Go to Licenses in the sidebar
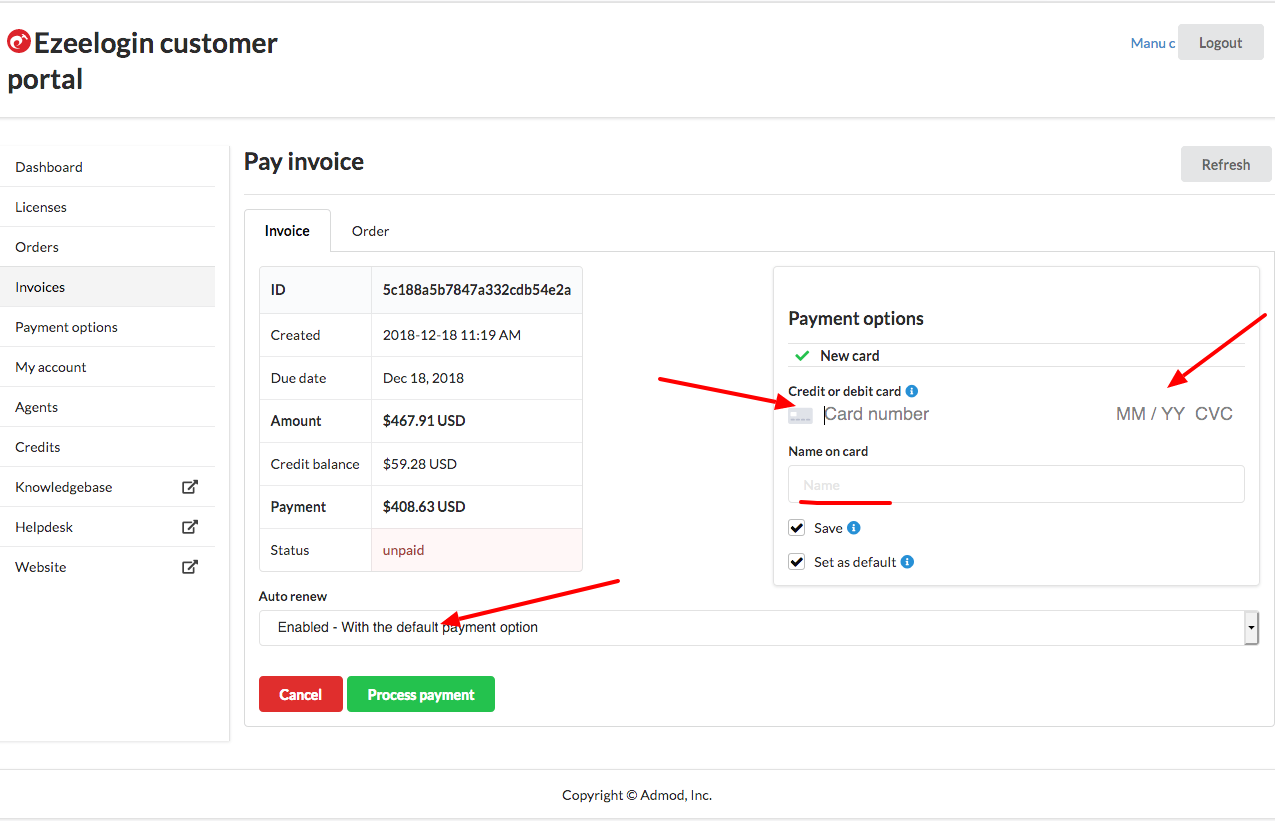The image size is (1275, 821). coord(107,207)
